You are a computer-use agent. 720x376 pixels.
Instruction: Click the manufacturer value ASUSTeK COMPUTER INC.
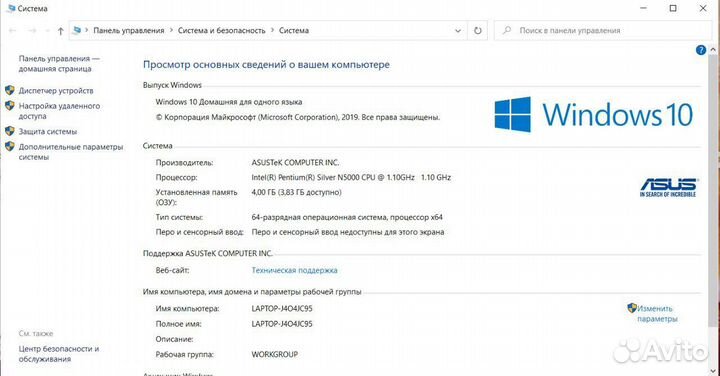295,163
